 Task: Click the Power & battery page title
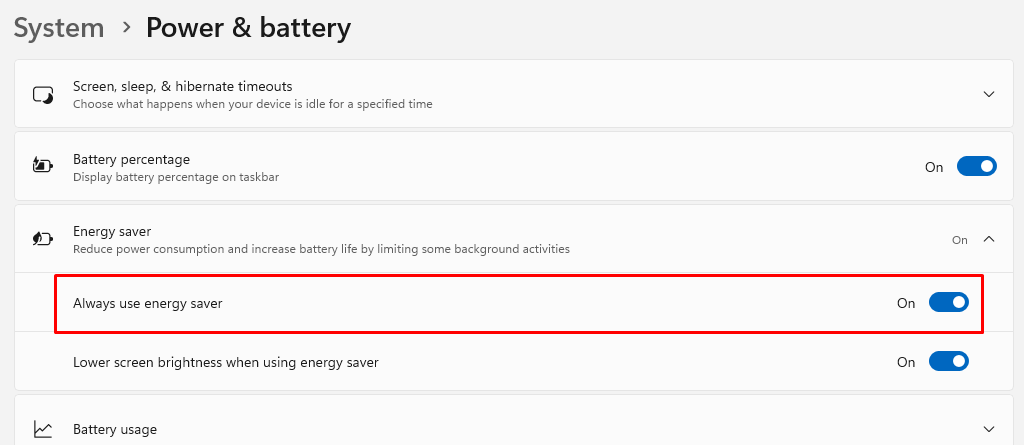point(248,27)
